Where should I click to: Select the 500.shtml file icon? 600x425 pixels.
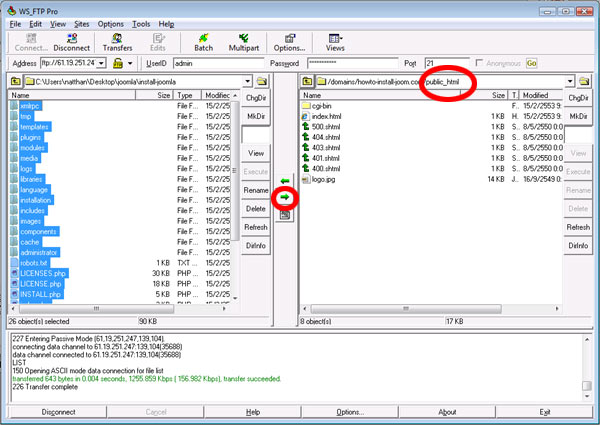[305, 127]
